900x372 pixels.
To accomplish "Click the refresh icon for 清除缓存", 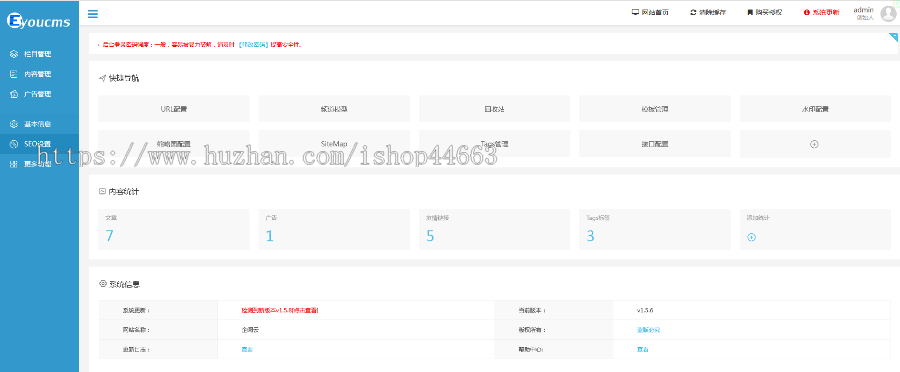I will pos(693,12).
